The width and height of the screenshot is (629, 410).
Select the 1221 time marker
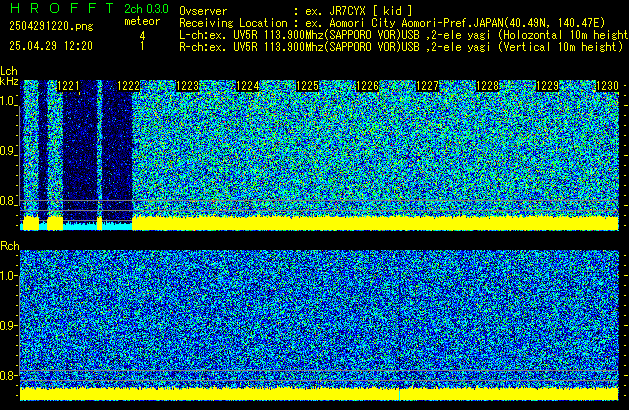(68, 86)
